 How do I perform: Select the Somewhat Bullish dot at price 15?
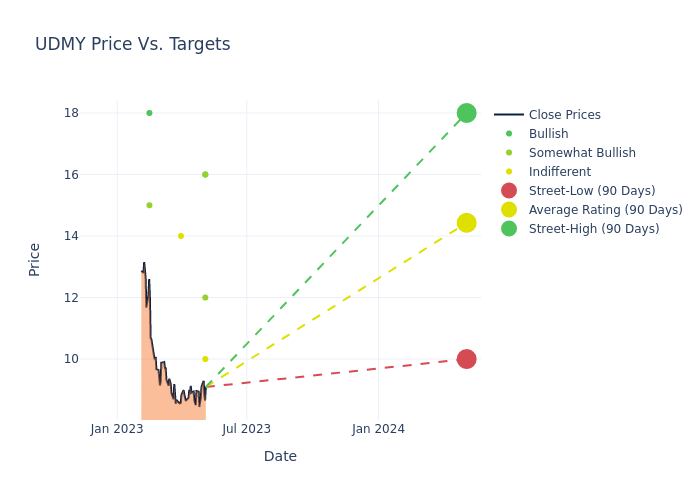pyautogui.click(x=149, y=205)
